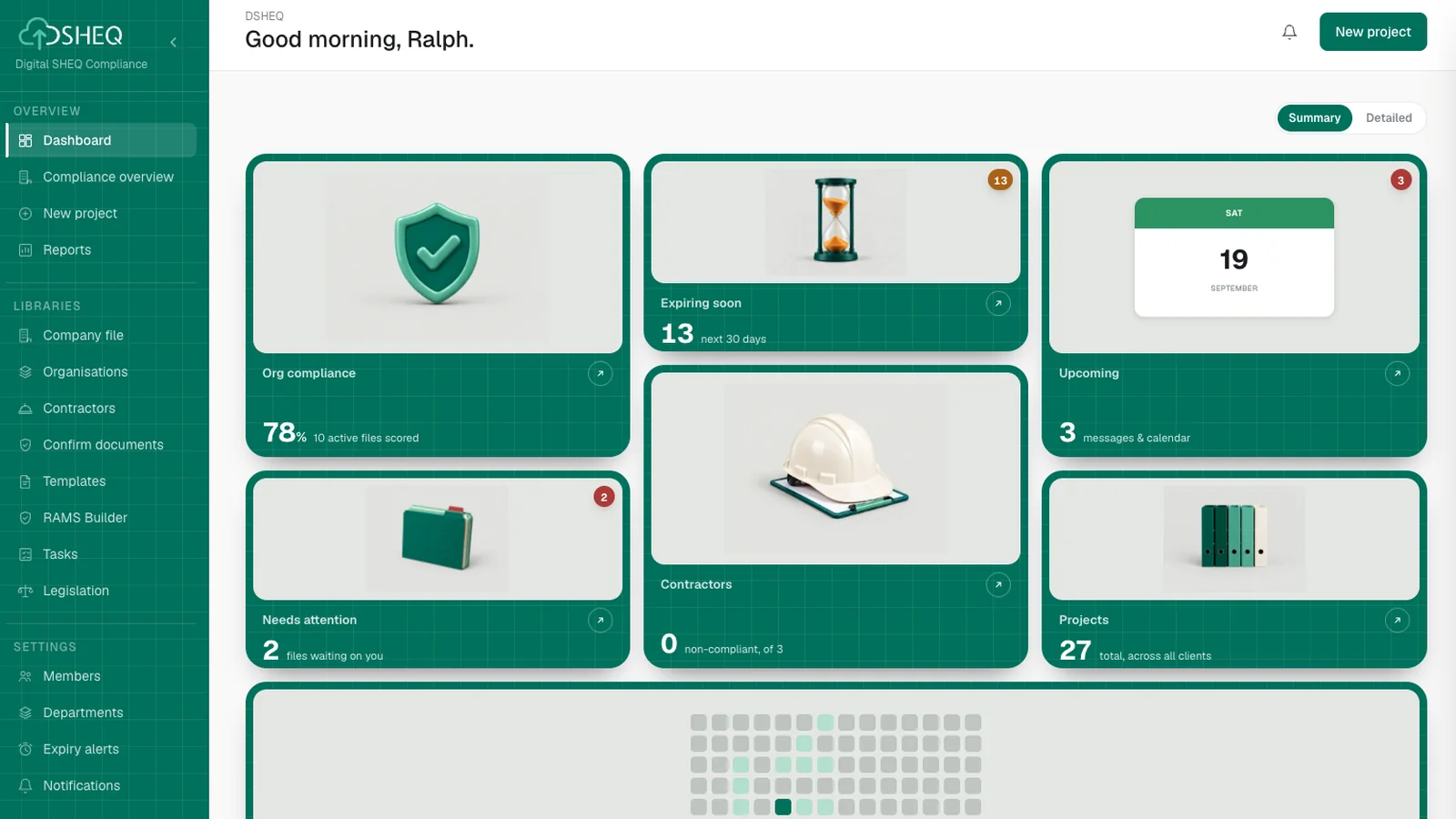
Task: Click the DSHEQ logo in sidebar
Action: click(x=71, y=35)
